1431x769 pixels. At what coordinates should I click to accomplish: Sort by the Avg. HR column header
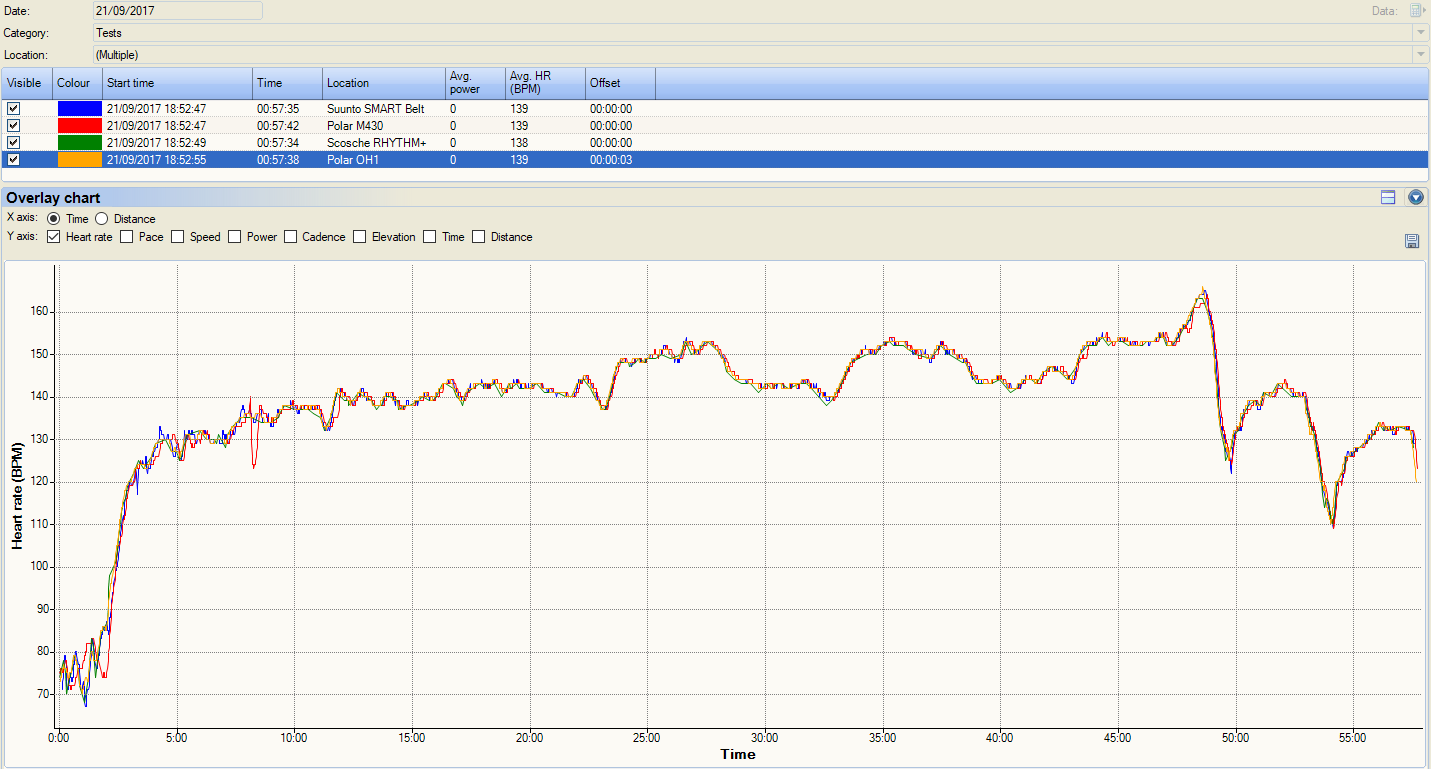(x=530, y=83)
